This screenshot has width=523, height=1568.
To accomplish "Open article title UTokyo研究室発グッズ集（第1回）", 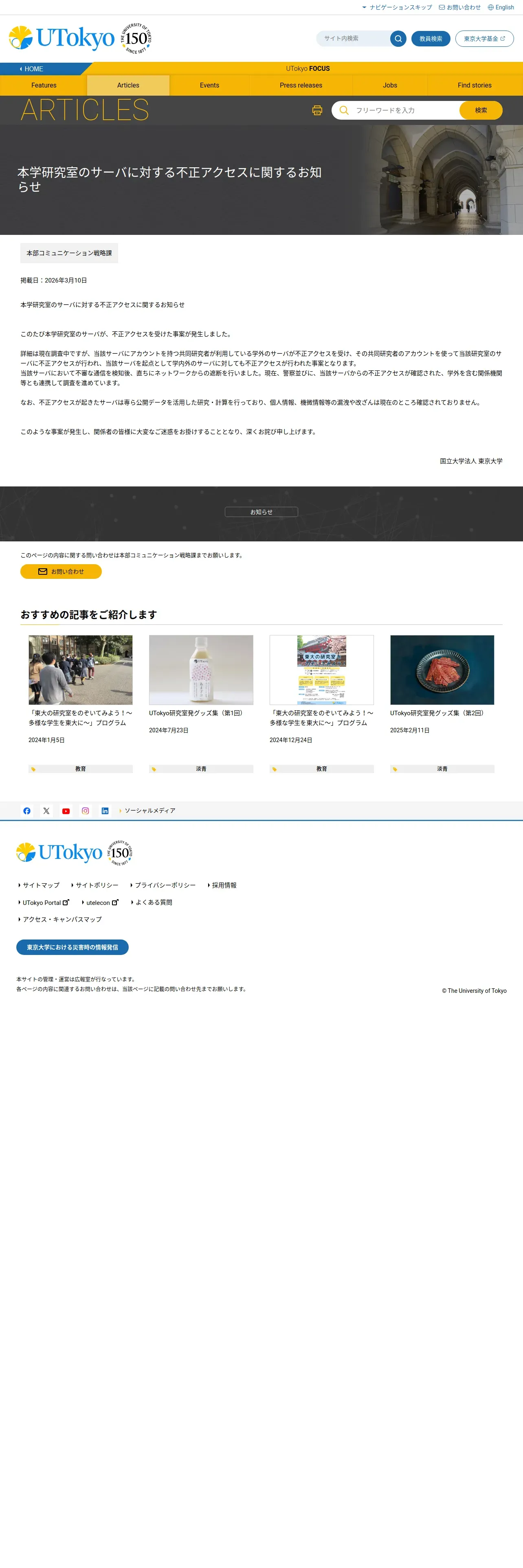I will [x=197, y=713].
